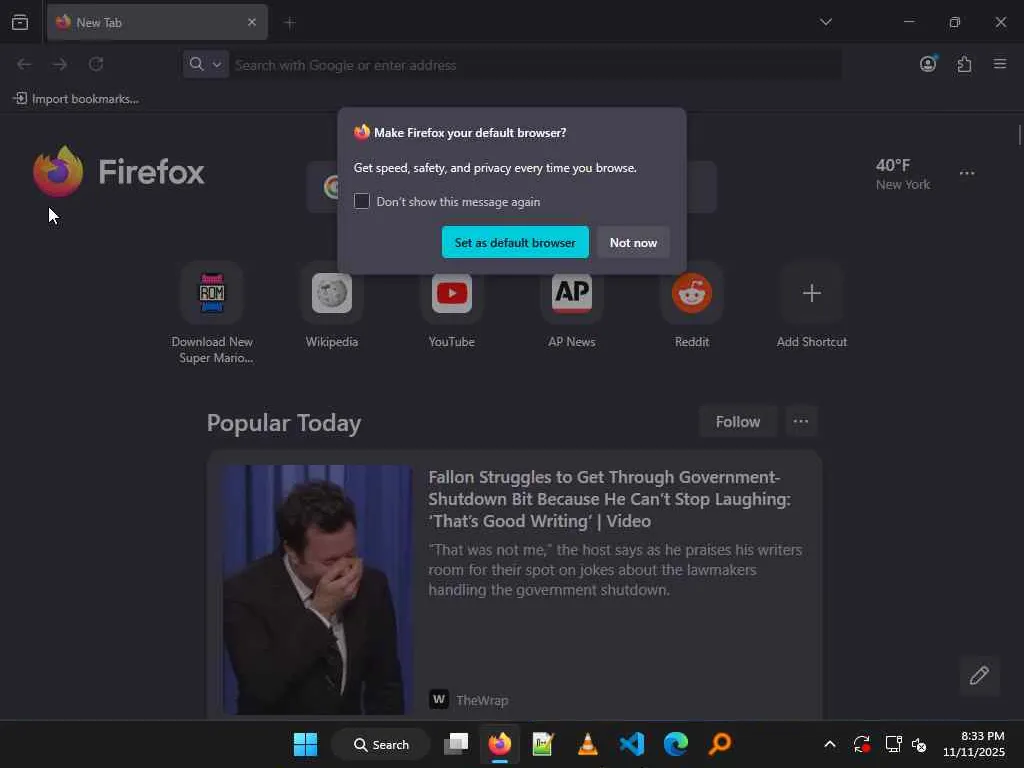Click the Firefox logo on new tab
The image size is (1024, 768).
[x=118, y=172]
